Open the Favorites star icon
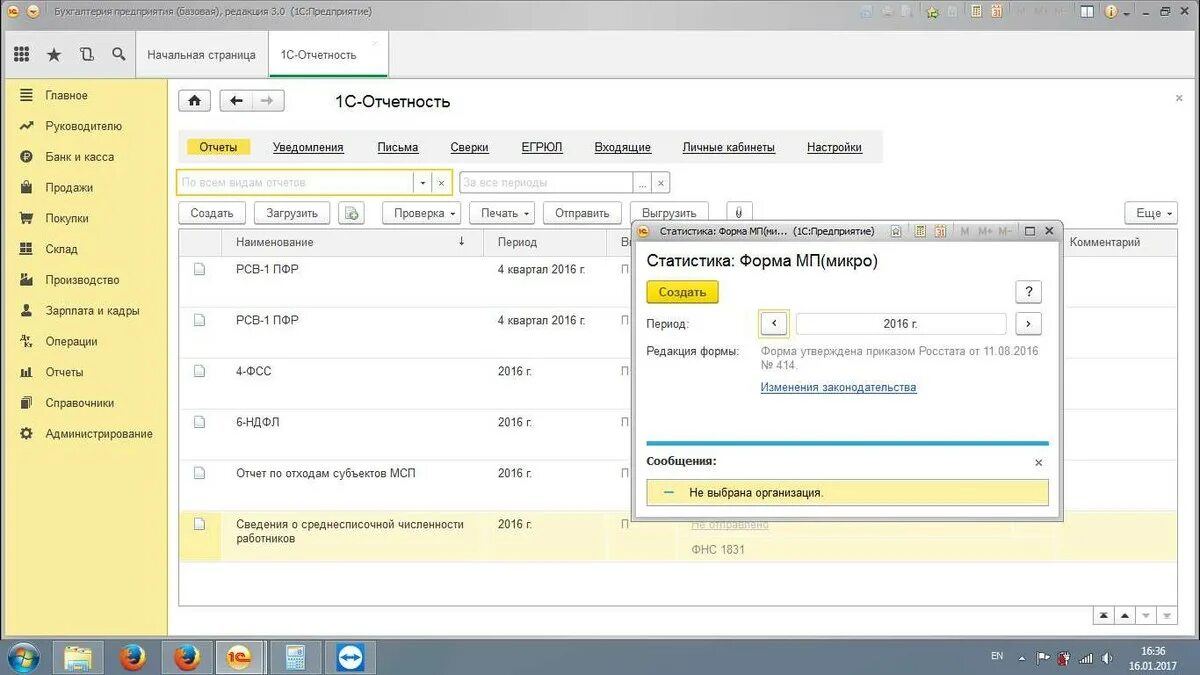The height and width of the screenshot is (675, 1200). coord(54,55)
